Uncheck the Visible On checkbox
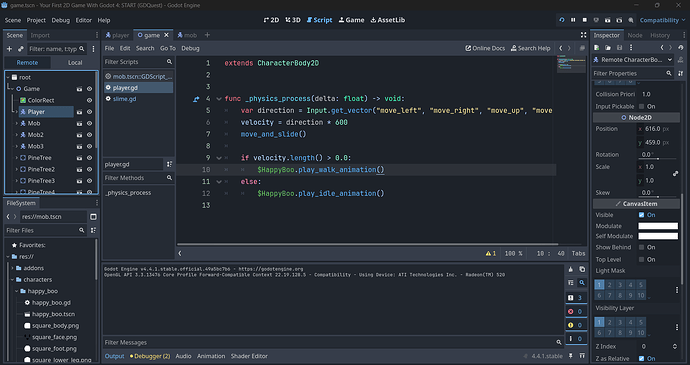The width and height of the screenshot is (690, 365). pos(642,215)
